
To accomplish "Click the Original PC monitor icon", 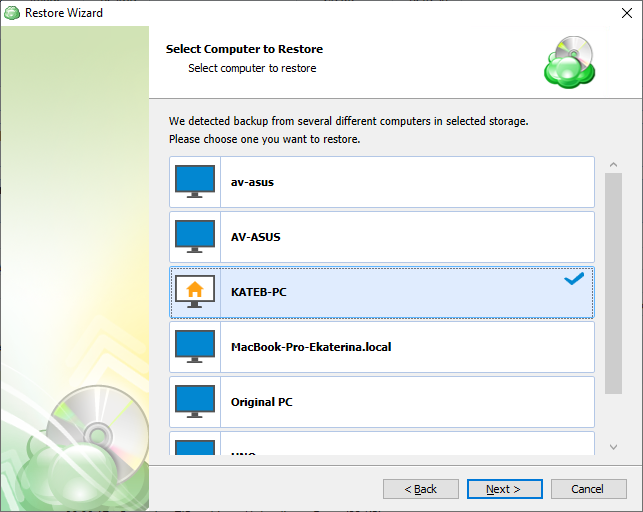I will tap(195, 402).
